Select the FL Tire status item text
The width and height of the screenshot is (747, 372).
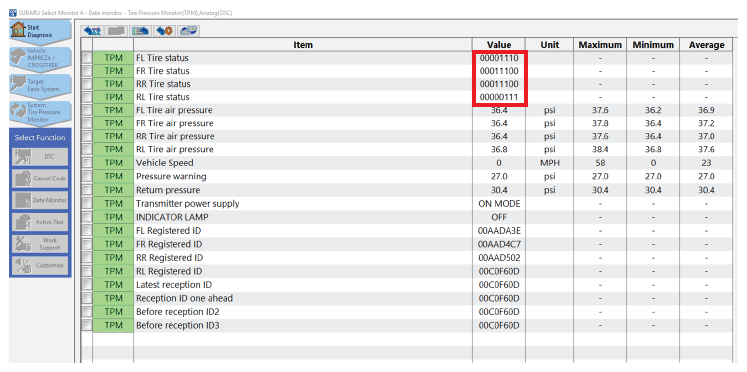162,58
